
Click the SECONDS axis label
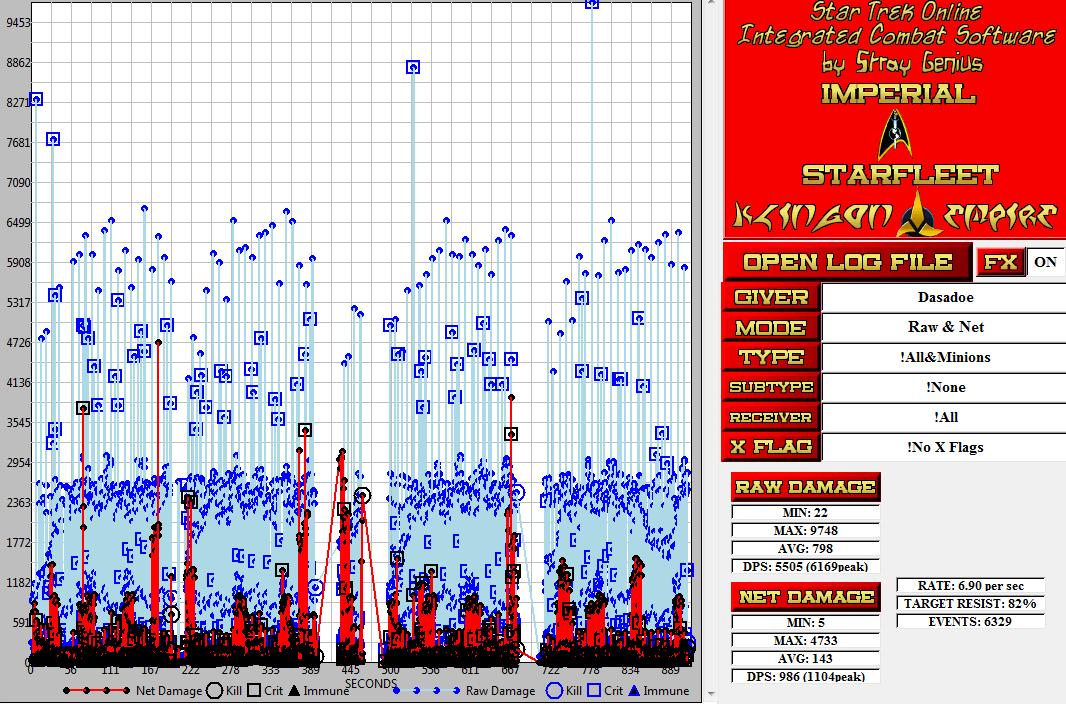point(371,684)
